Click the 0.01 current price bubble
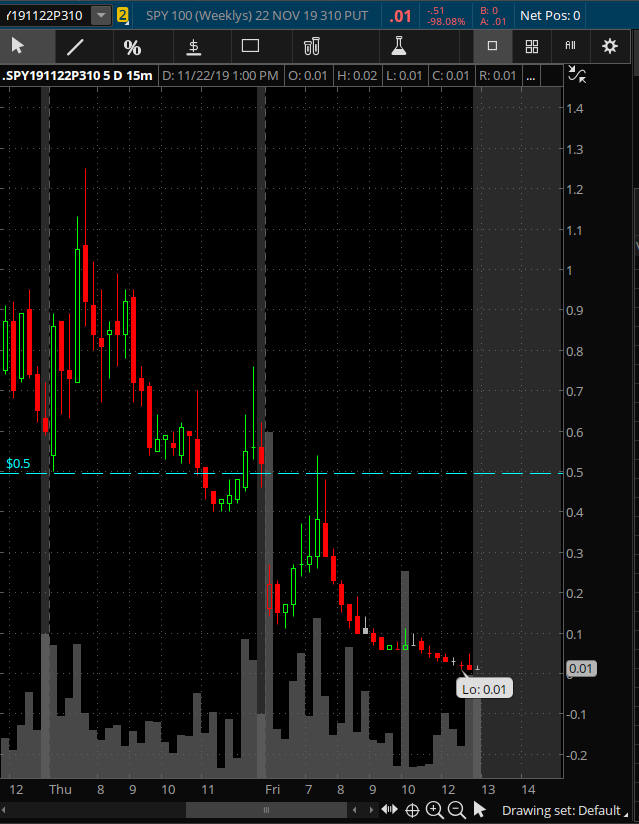The height and width of the screenshot is (824, 639). (x=581, y=668)
